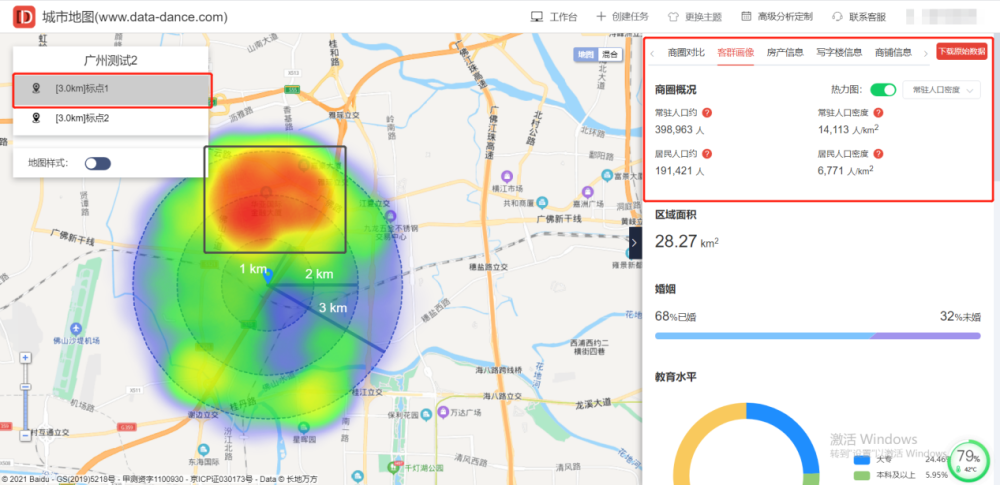Click the 工作台 monitor icon
The width and height of the screenshot is (1000, 485).
(537, 17)
